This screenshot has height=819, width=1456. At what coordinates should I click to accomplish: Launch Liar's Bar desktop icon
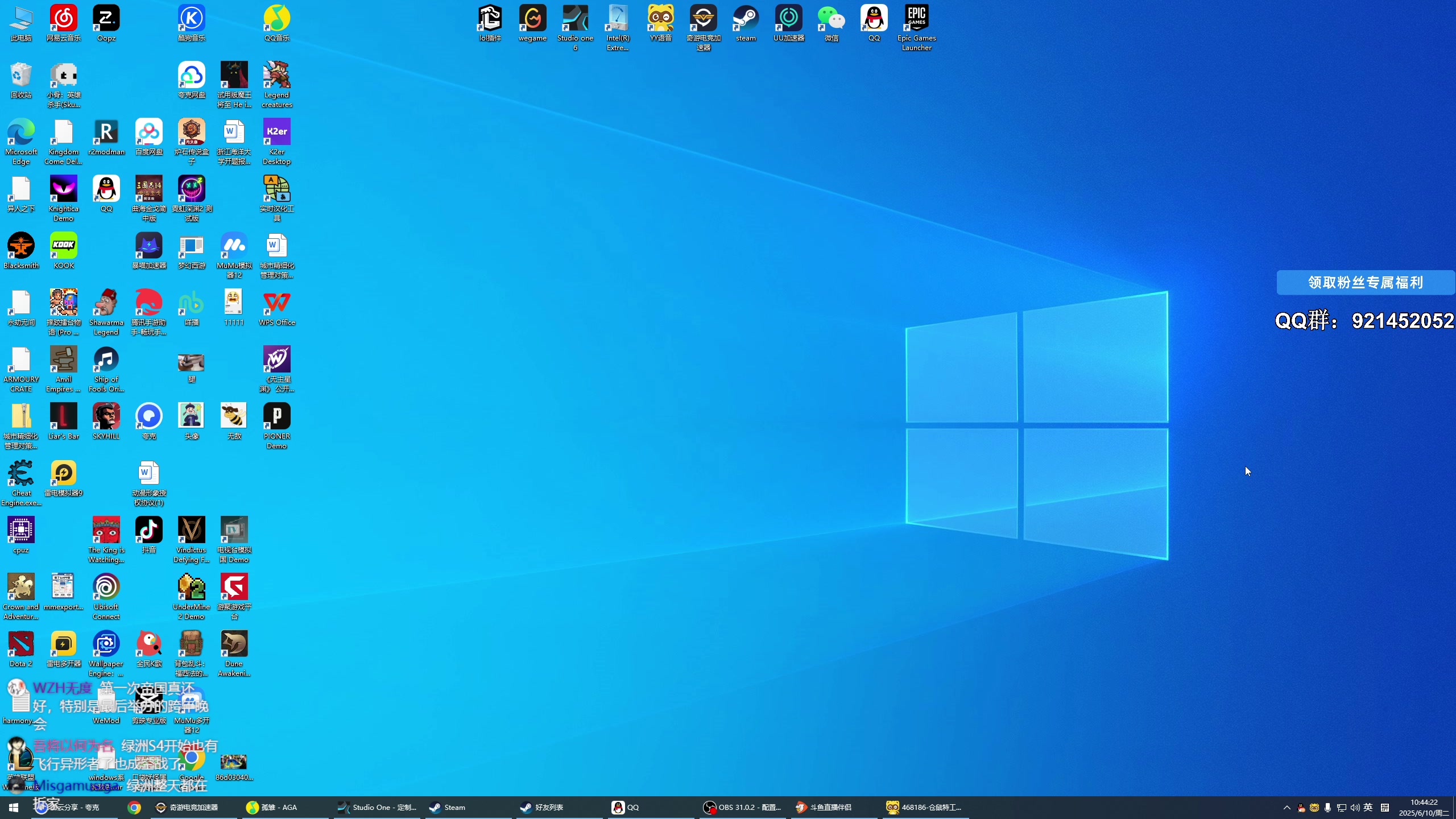point(64,422)
